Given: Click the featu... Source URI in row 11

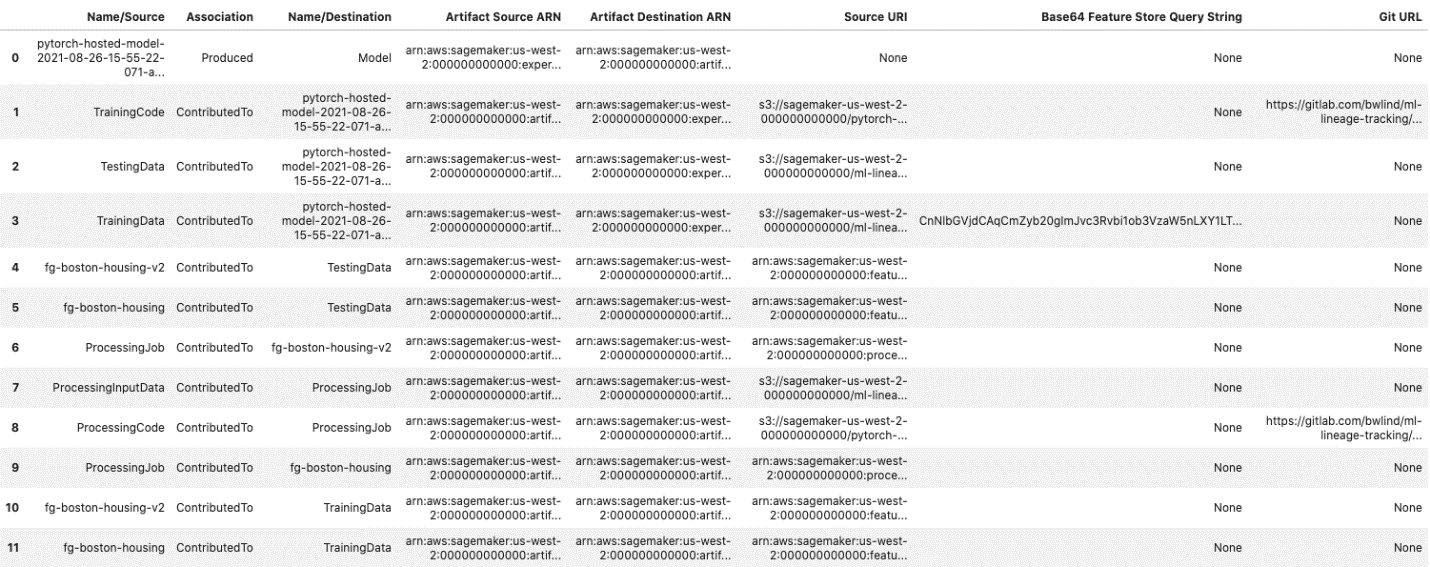Looking at the screenshot, I should (829, 548).
